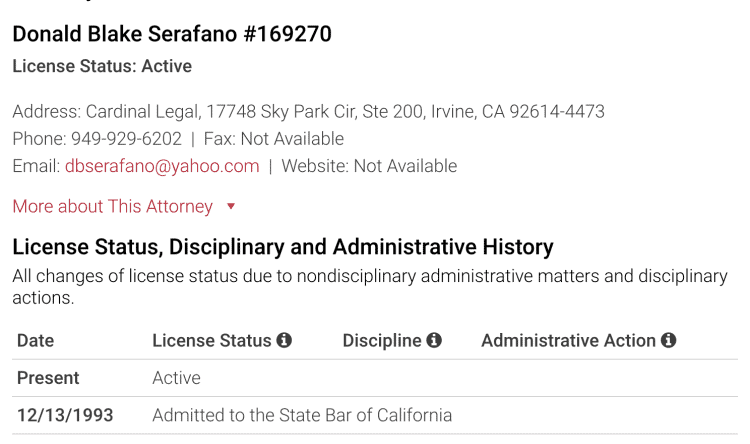
Task: Open the More about This Attorney link
Action: coord(112,206)
